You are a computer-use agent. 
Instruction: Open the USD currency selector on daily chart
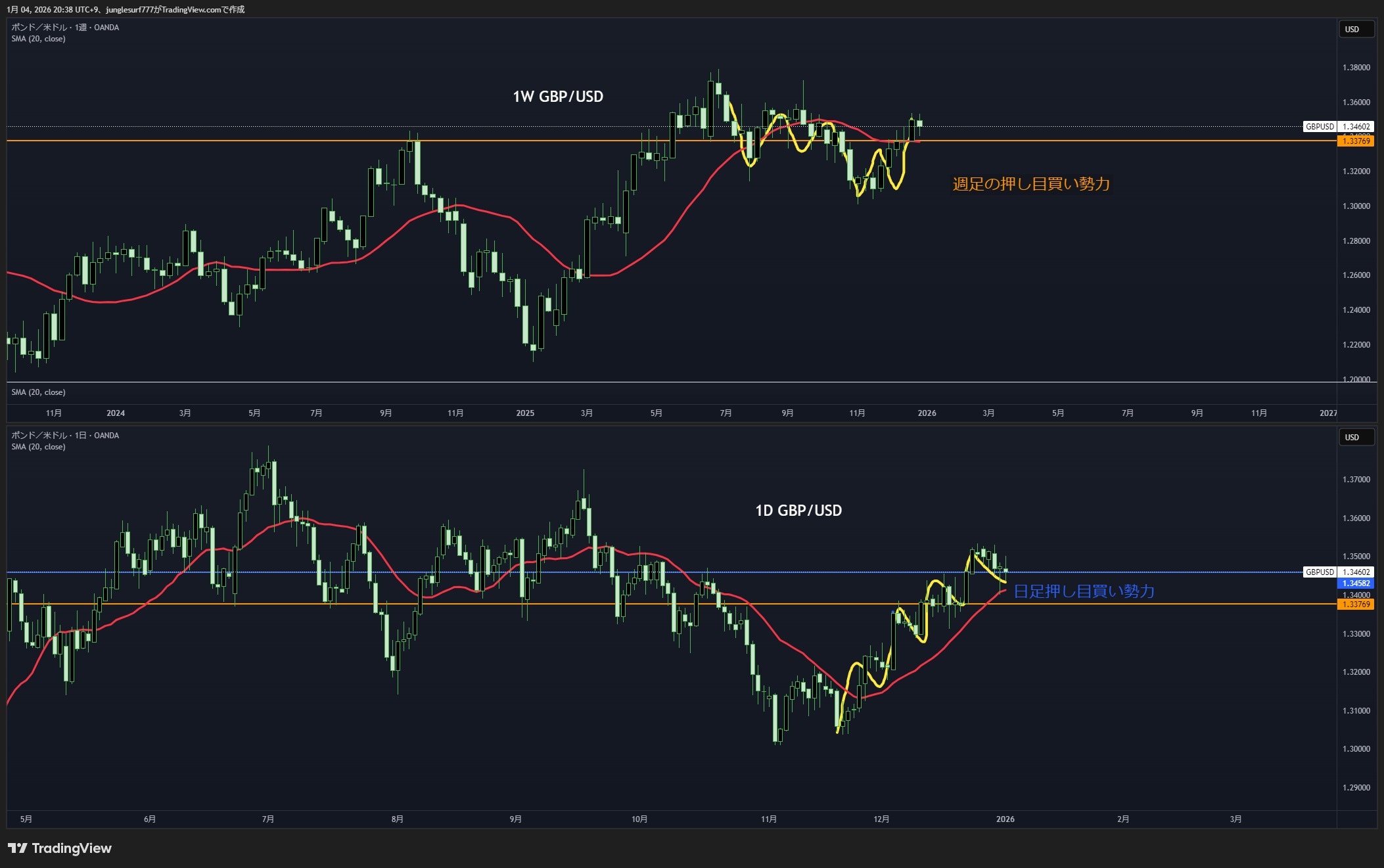click(x=1356, y=438)
